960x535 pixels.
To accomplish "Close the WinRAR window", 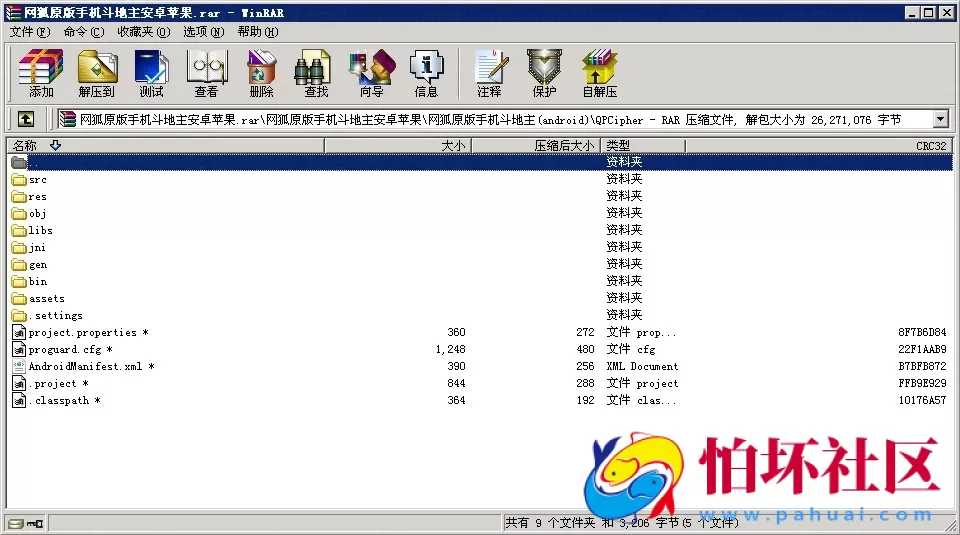I will 947,12.
